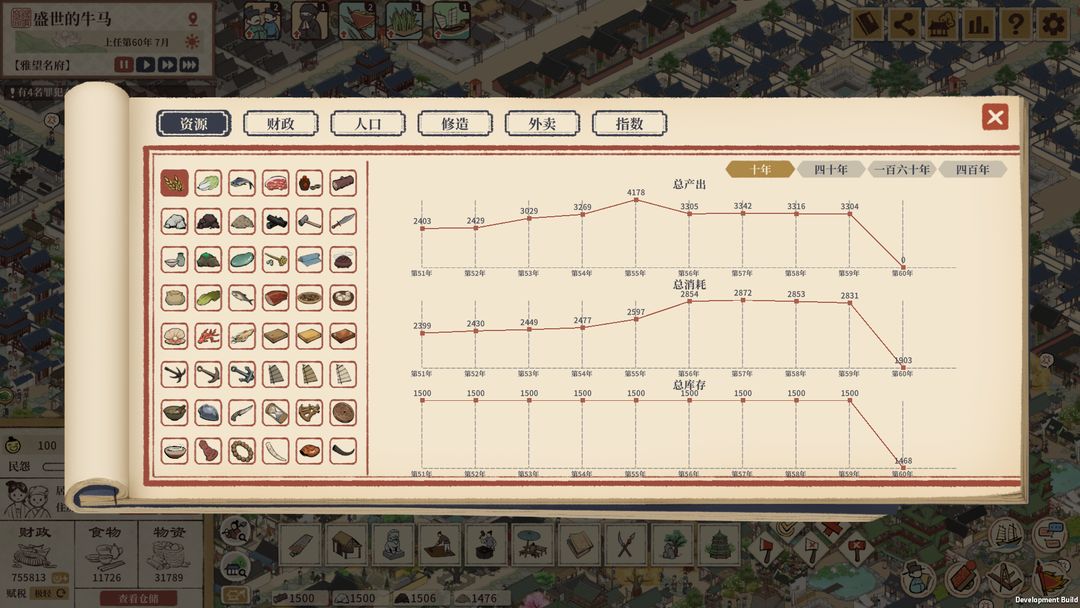Set chart range to 一百六十年

901,170
